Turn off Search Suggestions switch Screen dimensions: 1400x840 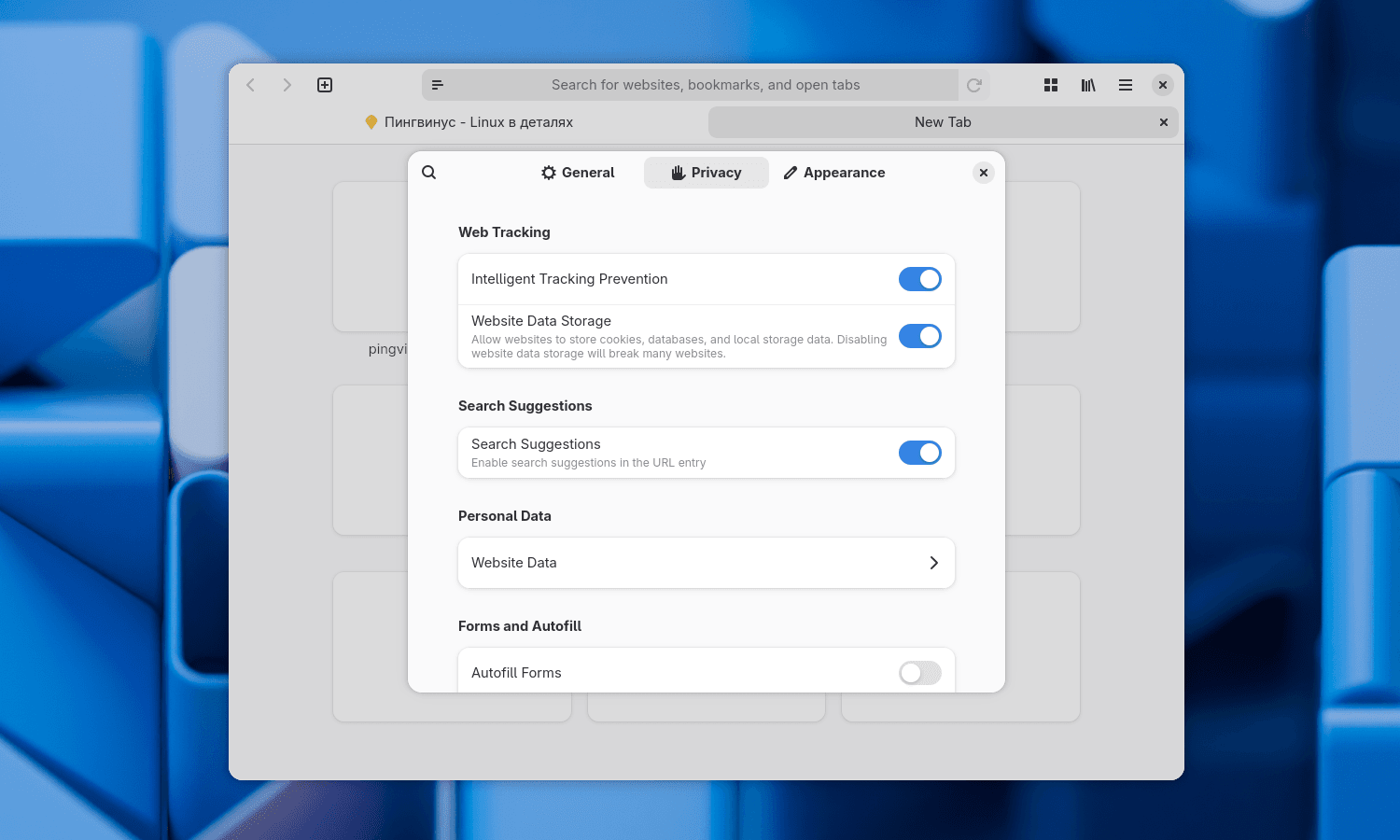point(919,453)
